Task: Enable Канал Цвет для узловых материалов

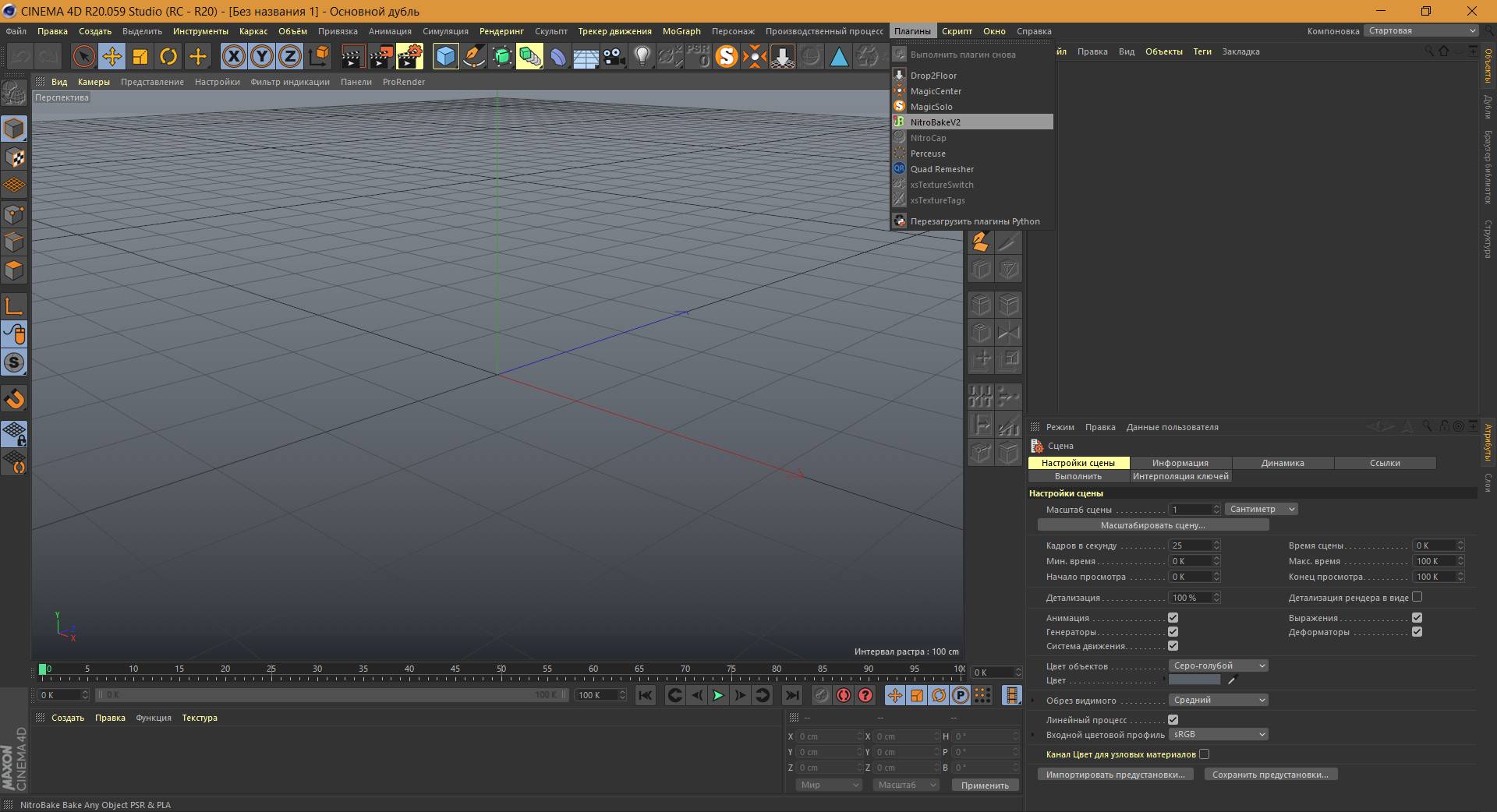Action: click(x=1204, y=754)
